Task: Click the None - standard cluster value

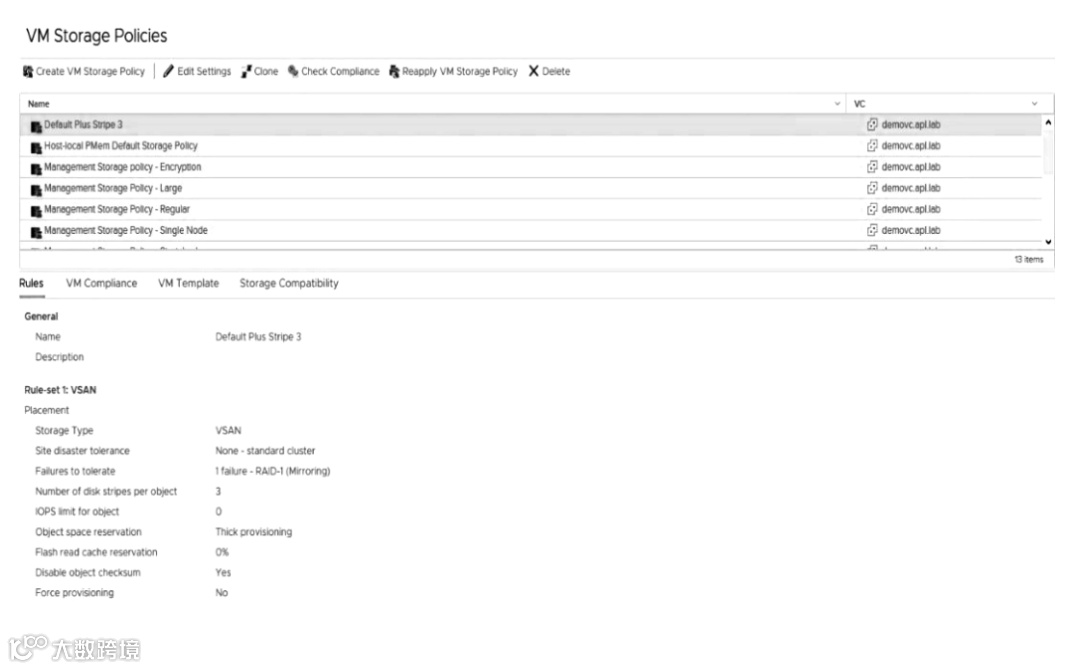Action: [x=265, y=451]
